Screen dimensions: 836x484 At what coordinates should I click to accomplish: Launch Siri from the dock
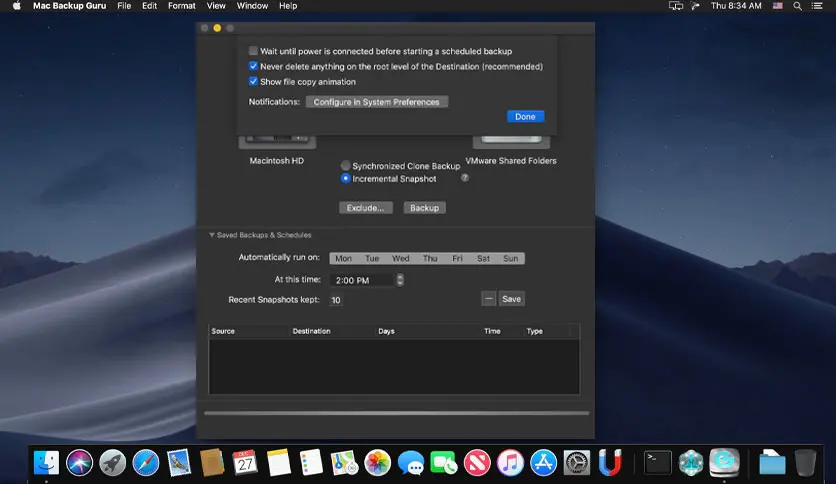pyautogui.click(x=79, y=462)
